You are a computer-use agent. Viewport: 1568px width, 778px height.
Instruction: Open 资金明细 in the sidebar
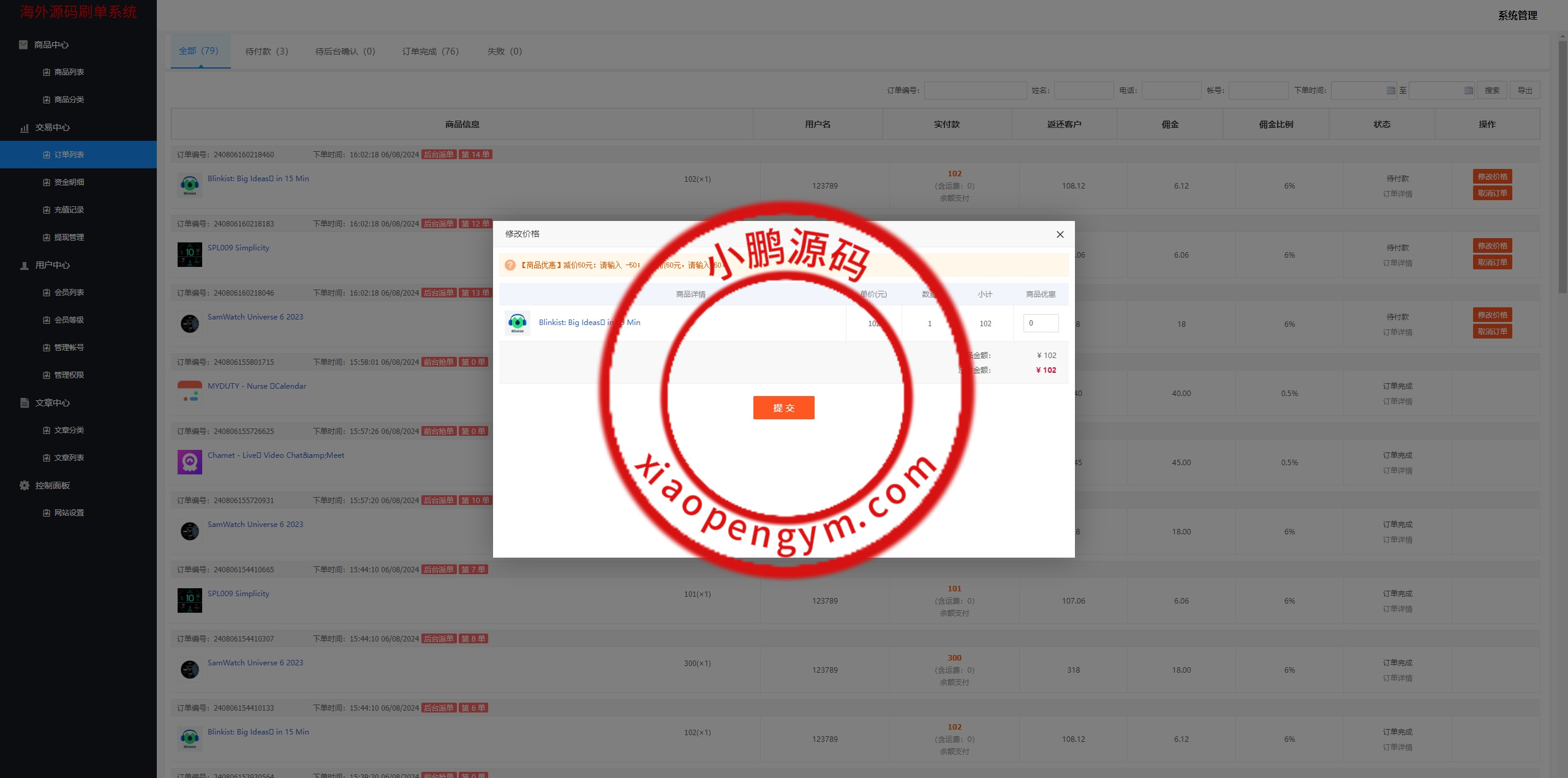[x=69, y=182]
